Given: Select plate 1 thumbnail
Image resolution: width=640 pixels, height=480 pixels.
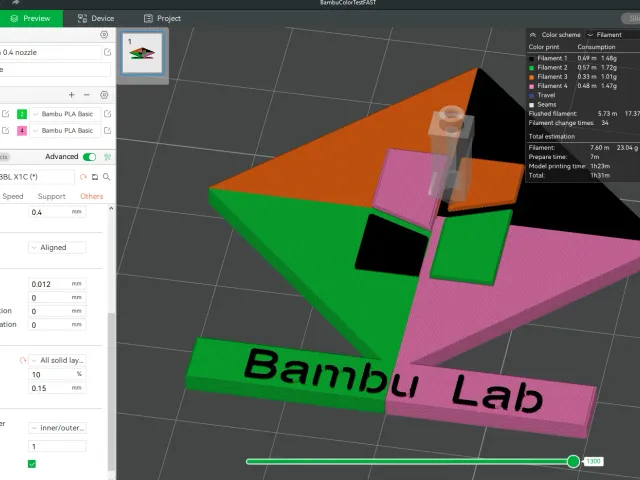Looking at the screenshot, I should pos(142,53).
